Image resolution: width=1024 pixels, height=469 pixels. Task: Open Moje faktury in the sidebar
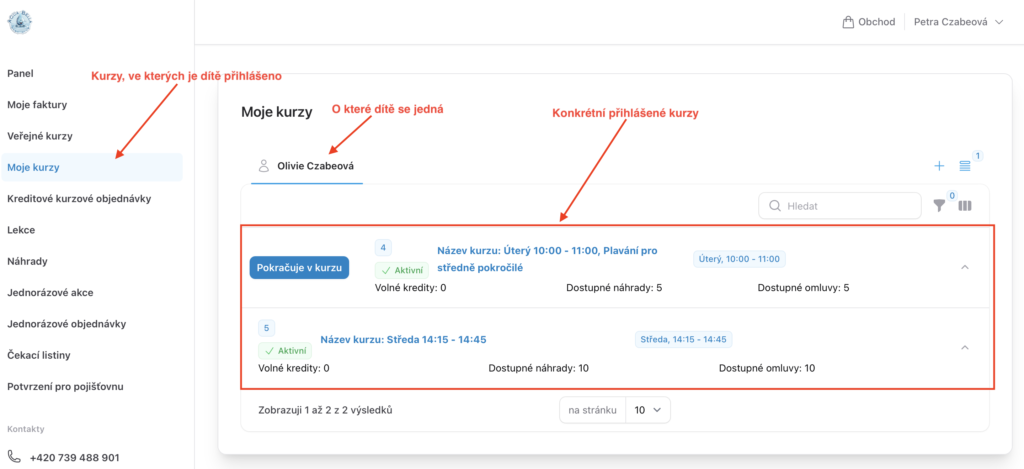37,104
